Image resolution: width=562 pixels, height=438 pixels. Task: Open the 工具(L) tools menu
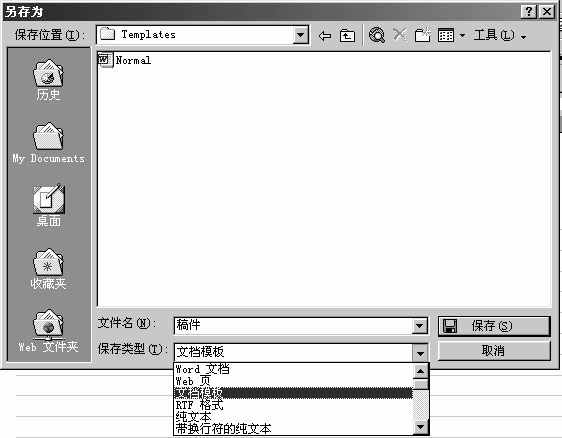click(500, 35)
